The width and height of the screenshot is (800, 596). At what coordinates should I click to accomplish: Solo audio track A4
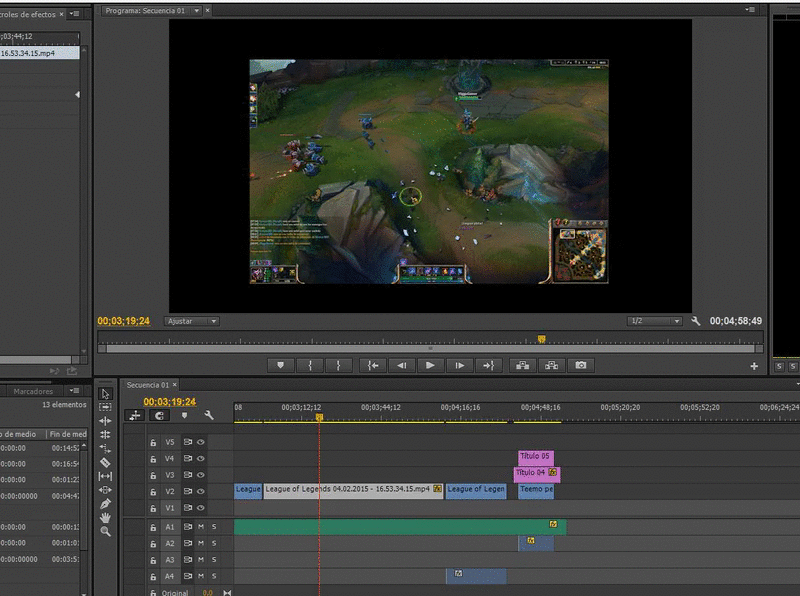(x=214, y=576)
